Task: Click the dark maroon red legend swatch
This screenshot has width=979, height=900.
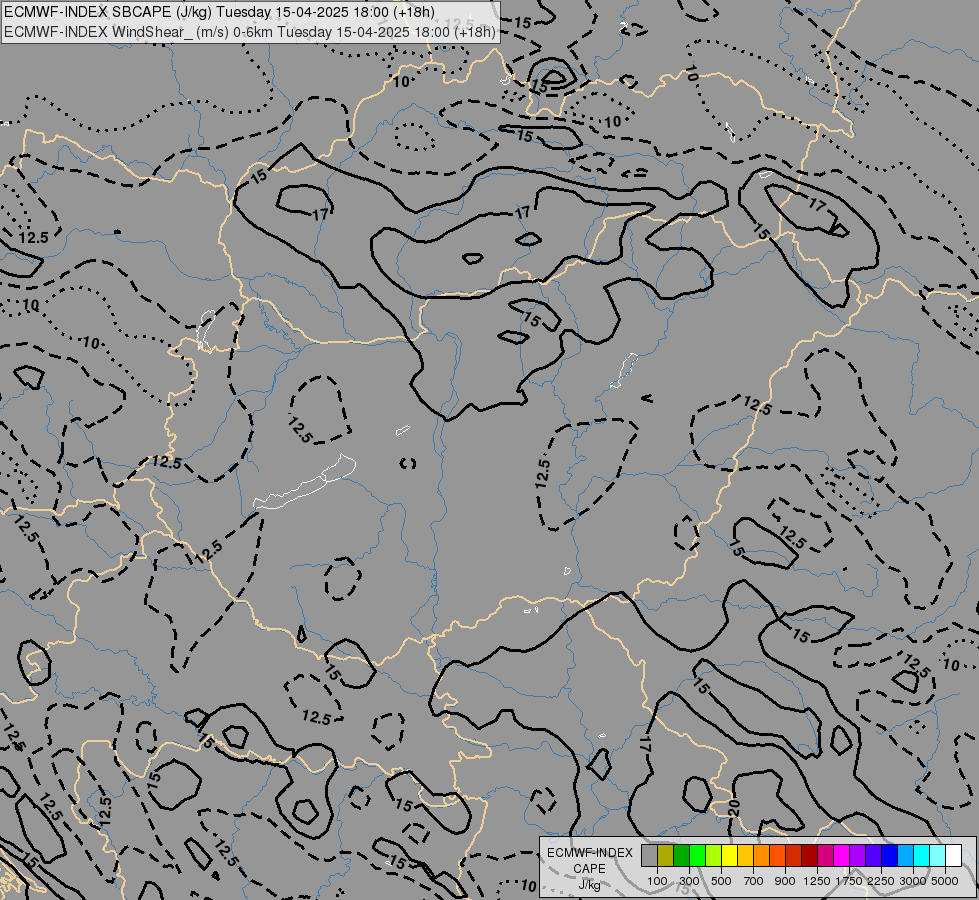Action: 810,856
